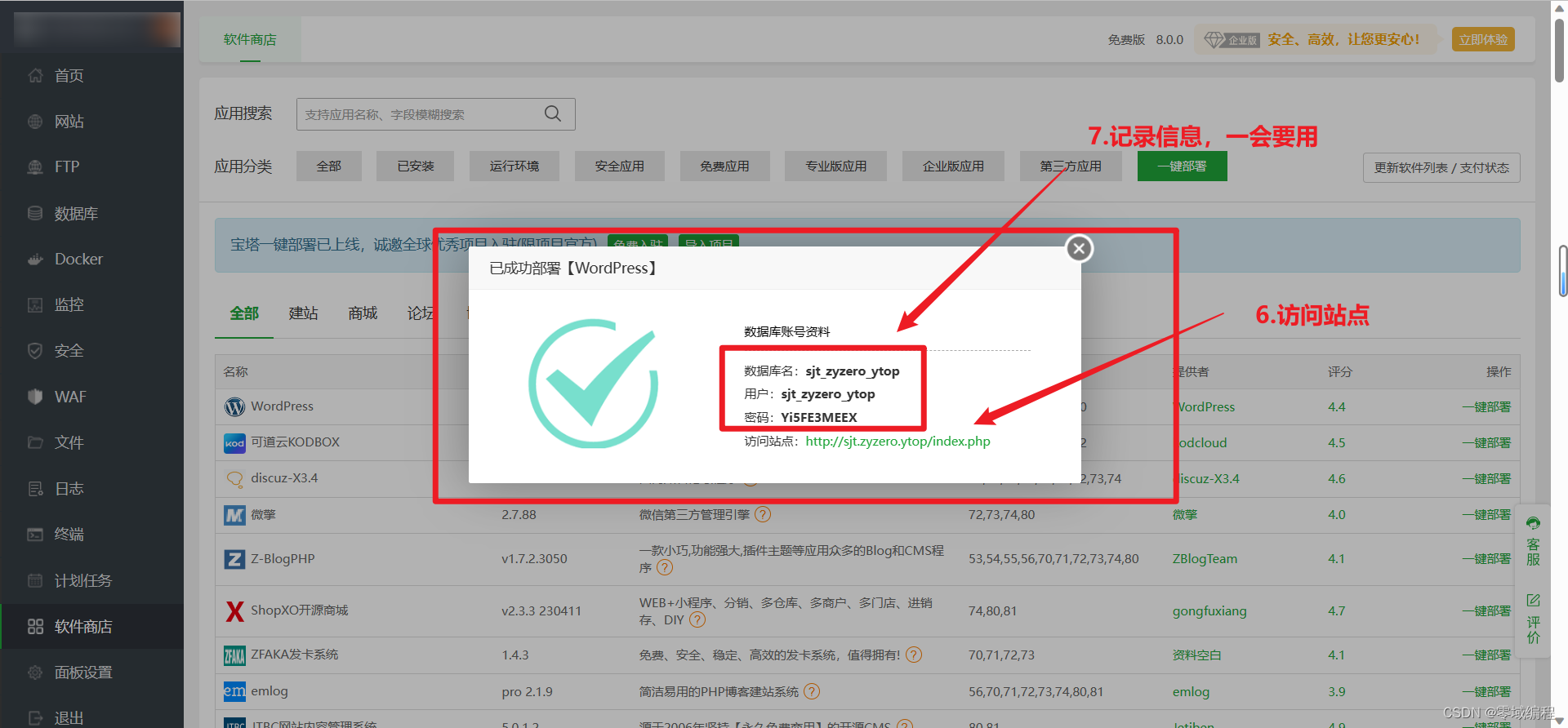Image resolution: width=1568 pixels, height=728 pixels.
Task: Click help icon beside 微信第三方管理引擎
Action: click(763, 514)
